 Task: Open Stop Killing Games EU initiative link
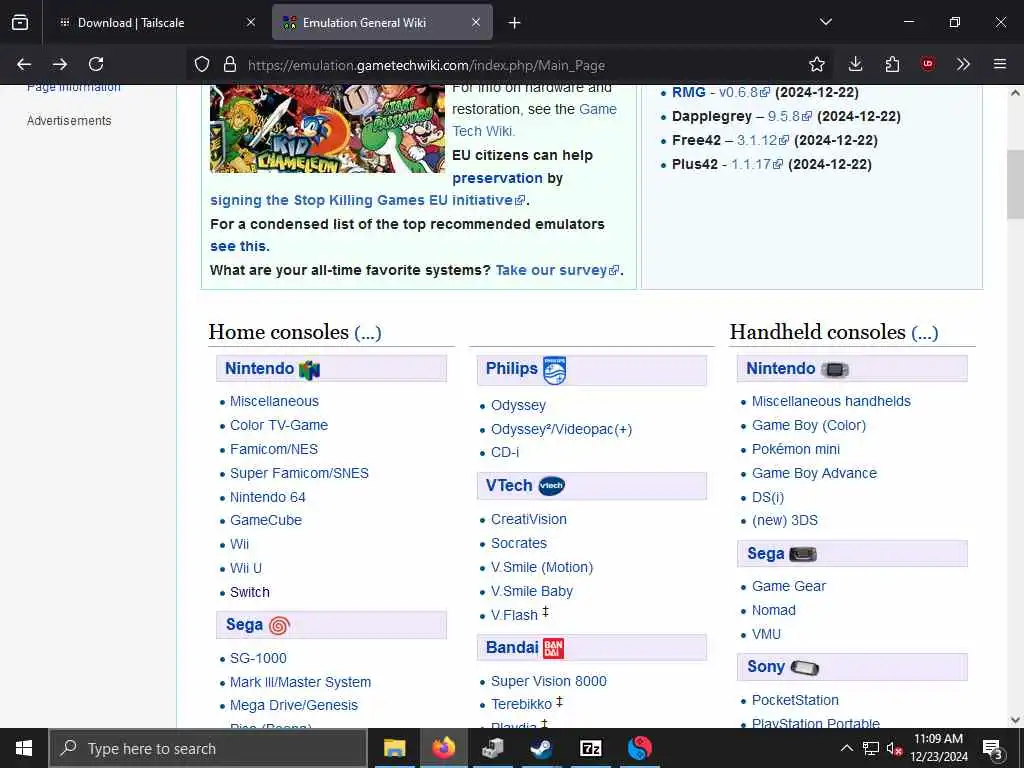pos(368,200)
